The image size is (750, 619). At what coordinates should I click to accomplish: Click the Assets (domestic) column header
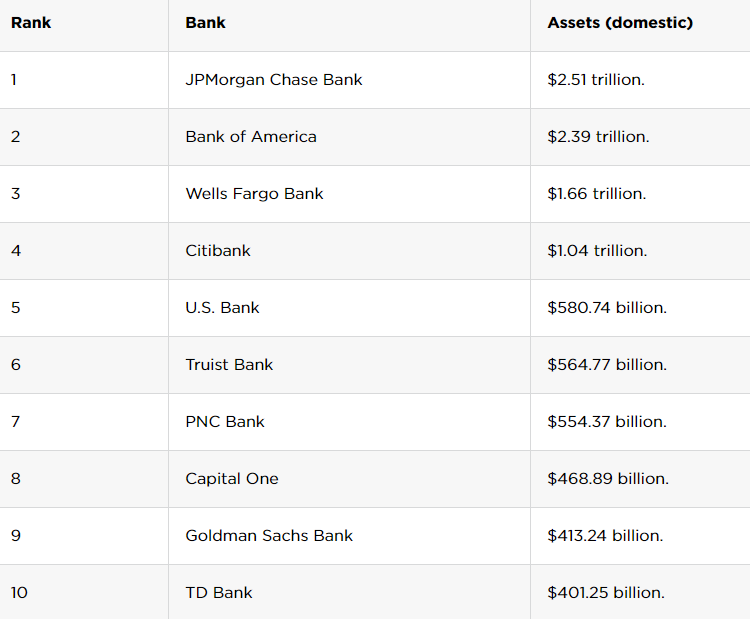620,22
